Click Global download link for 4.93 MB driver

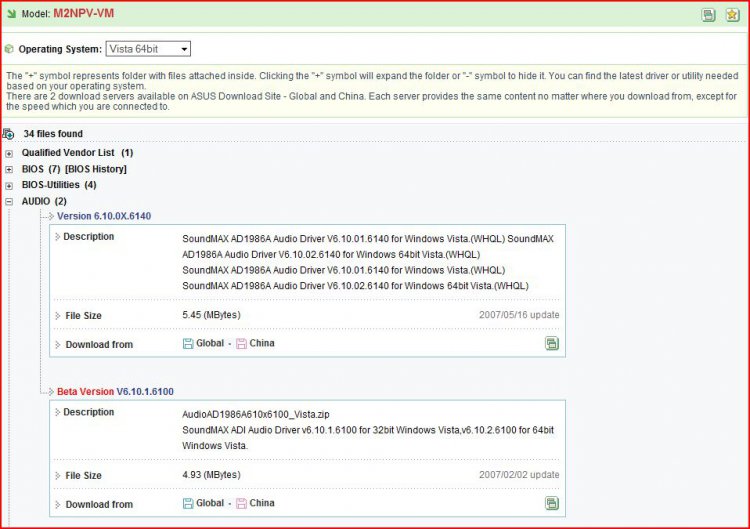[210, 503]
